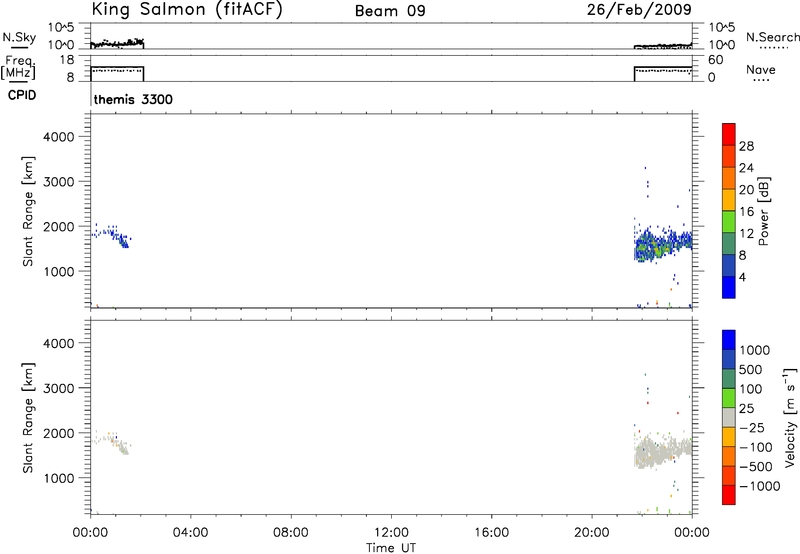Click the blue bottom of Power color bar
800x554 pixels.
tap(729, 287)
